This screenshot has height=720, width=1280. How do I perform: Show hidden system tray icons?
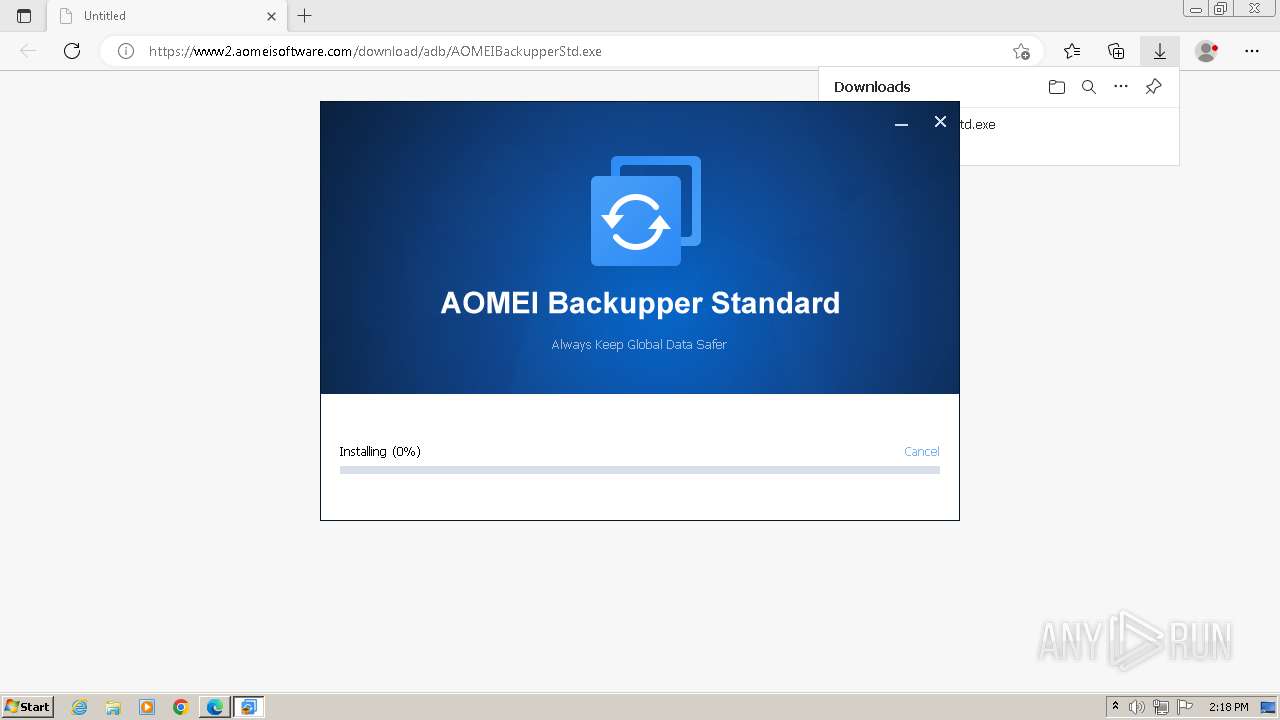pos(1115,707)
